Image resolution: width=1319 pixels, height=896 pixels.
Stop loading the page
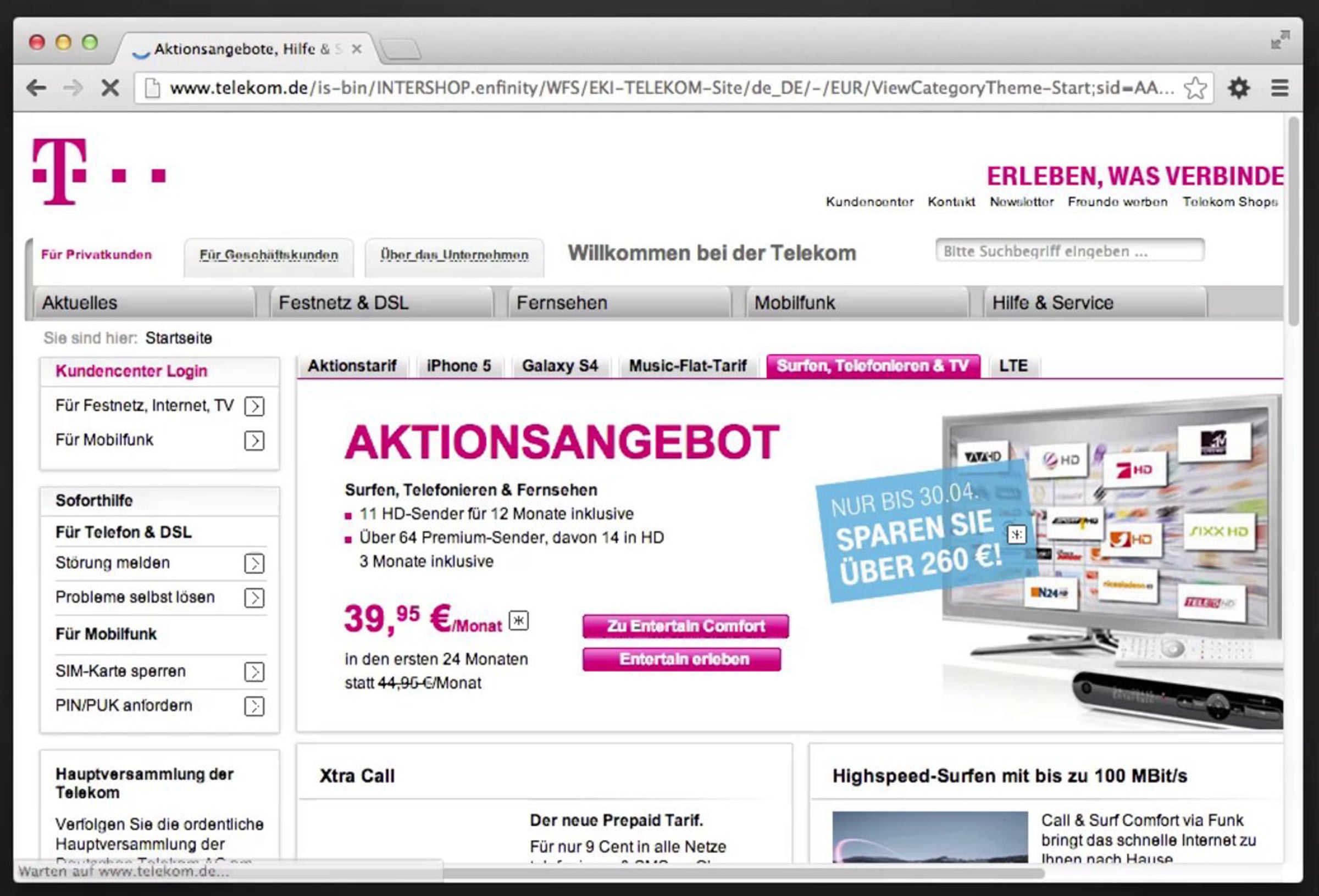pyautogui.click(x=110, y=88)
